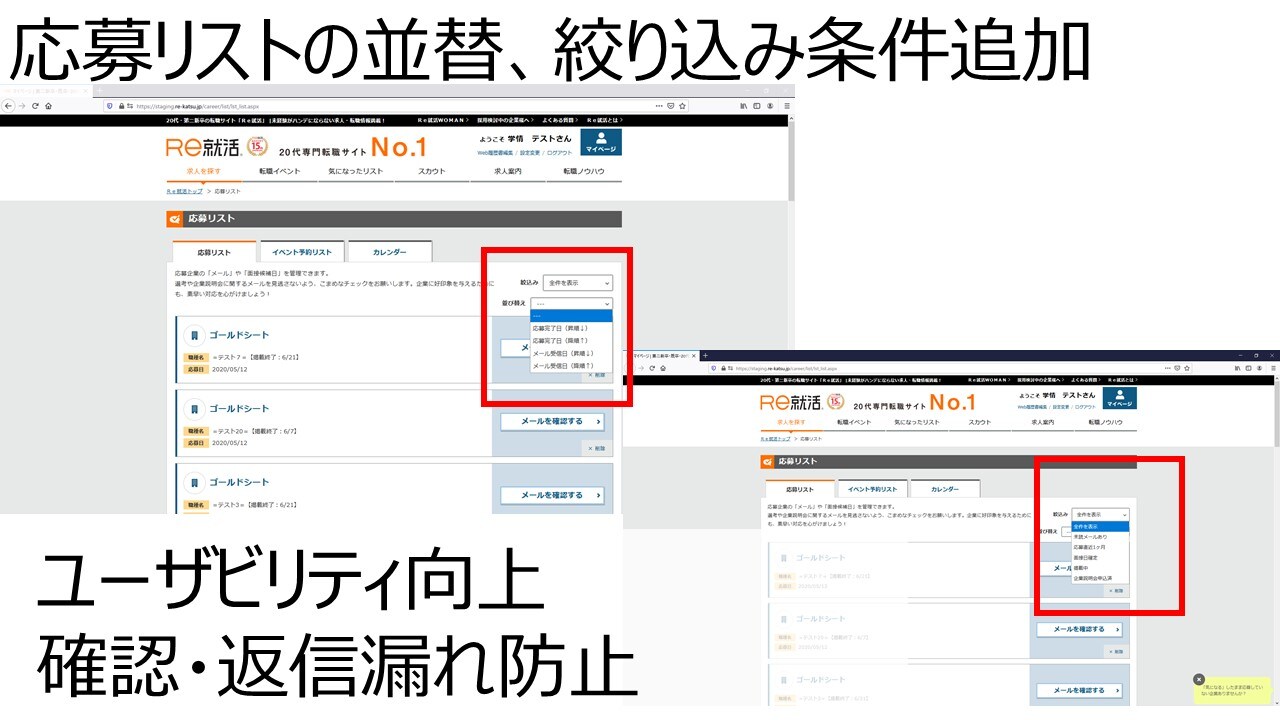Choose 面接日確定 in the filter list
The image size is (1280, 720).
click(x=1100, y=558)
